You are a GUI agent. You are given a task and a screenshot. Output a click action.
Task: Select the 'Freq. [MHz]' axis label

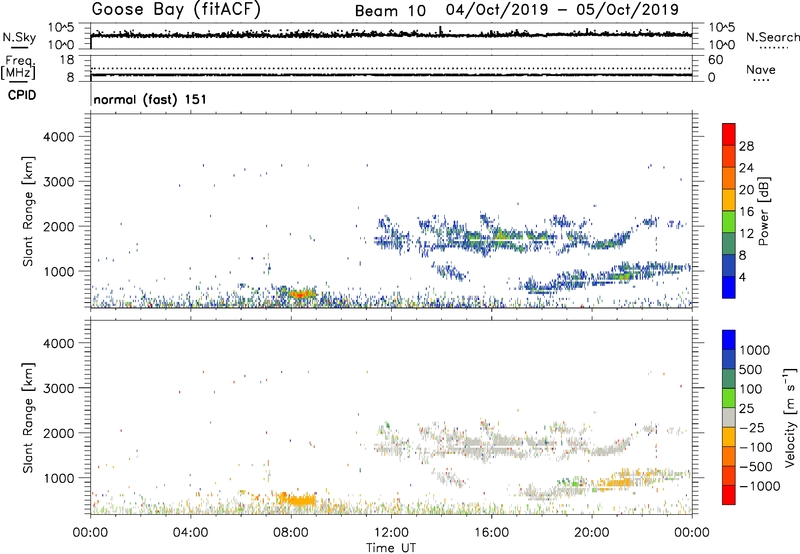click(18, 67)
